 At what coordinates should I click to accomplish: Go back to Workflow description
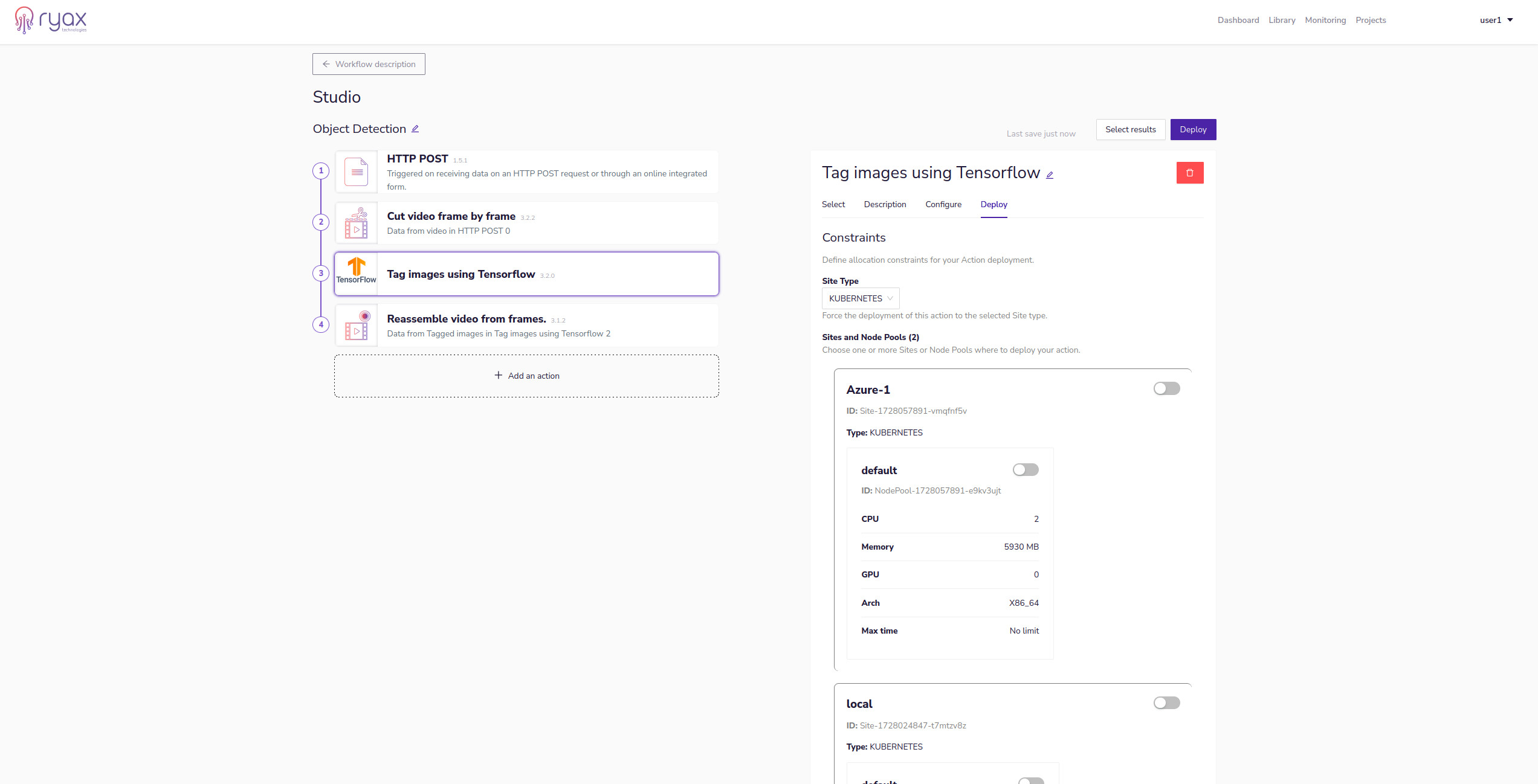pyautogui.click(x=369, y=64)
